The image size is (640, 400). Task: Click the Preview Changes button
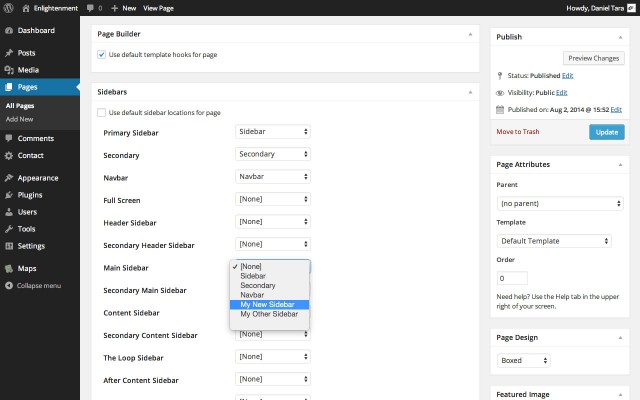point(593,58)
